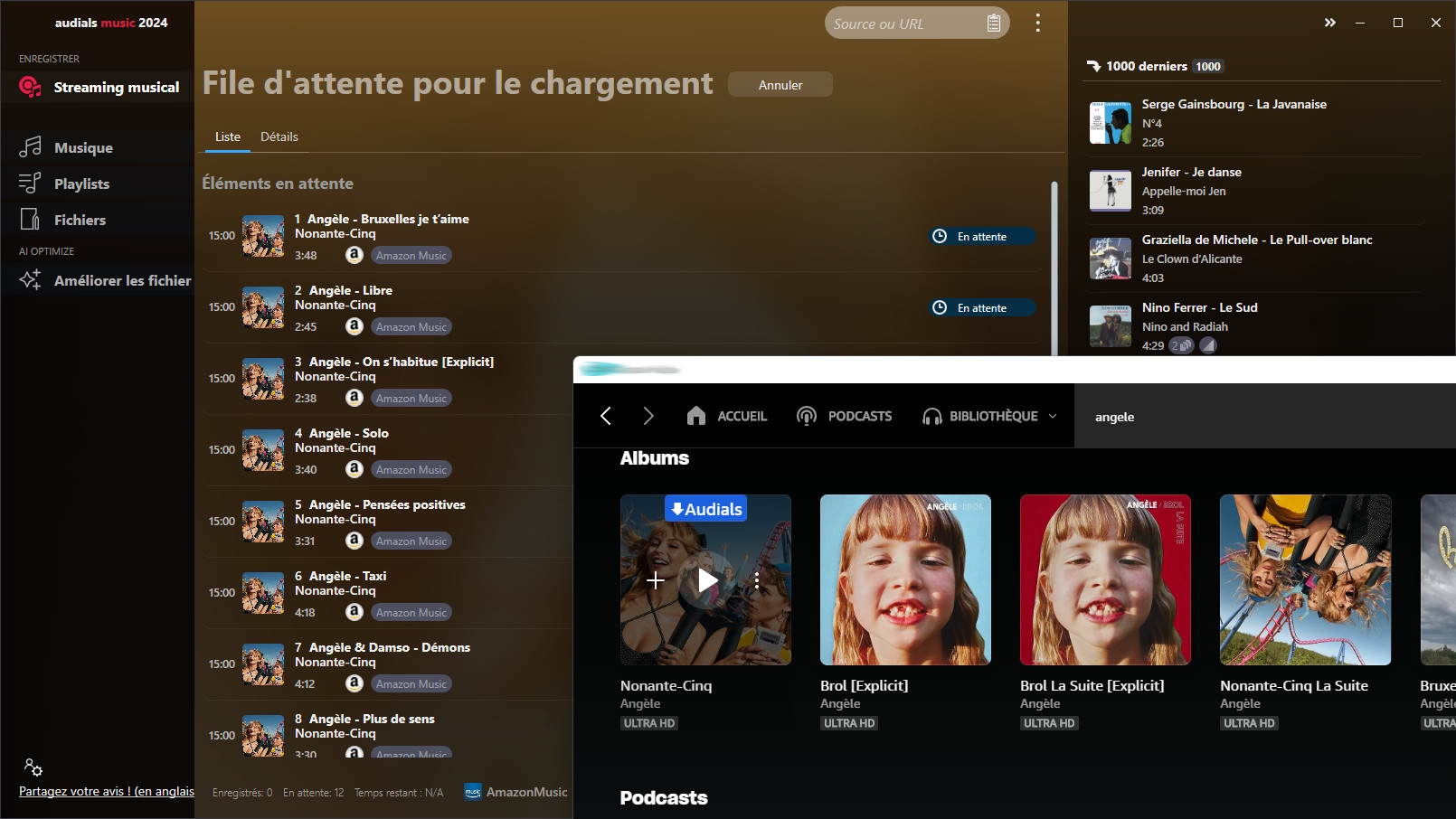Switch to the Liste tab

tap(228, 136)
